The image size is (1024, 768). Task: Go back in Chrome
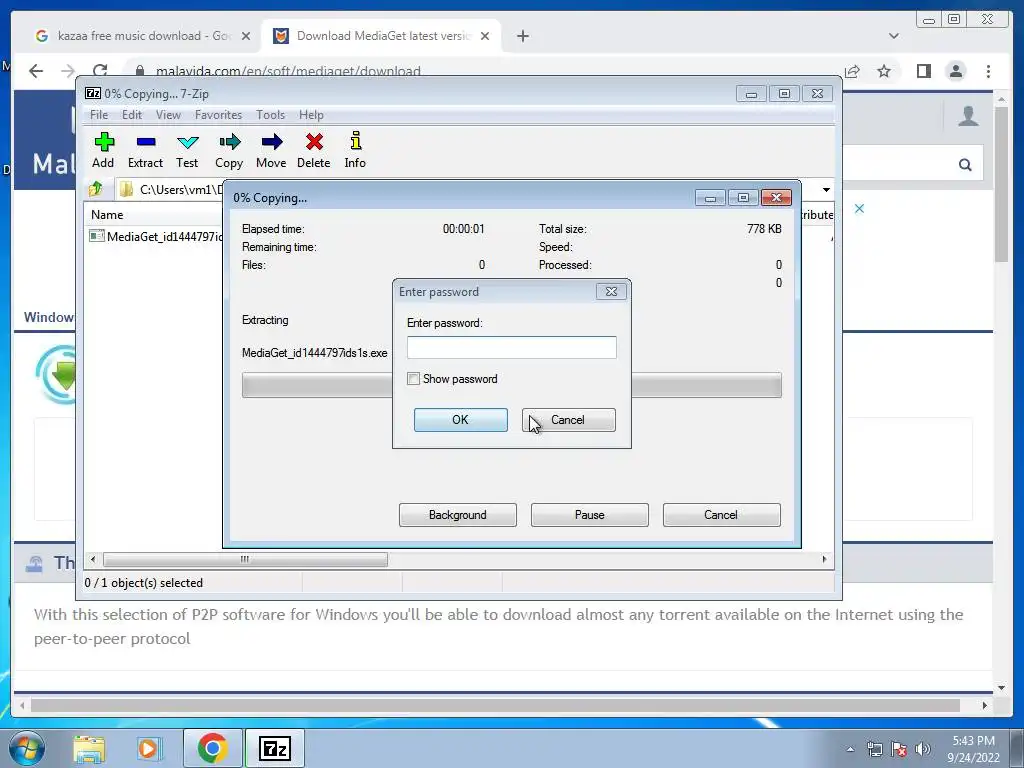pos(36,71)
